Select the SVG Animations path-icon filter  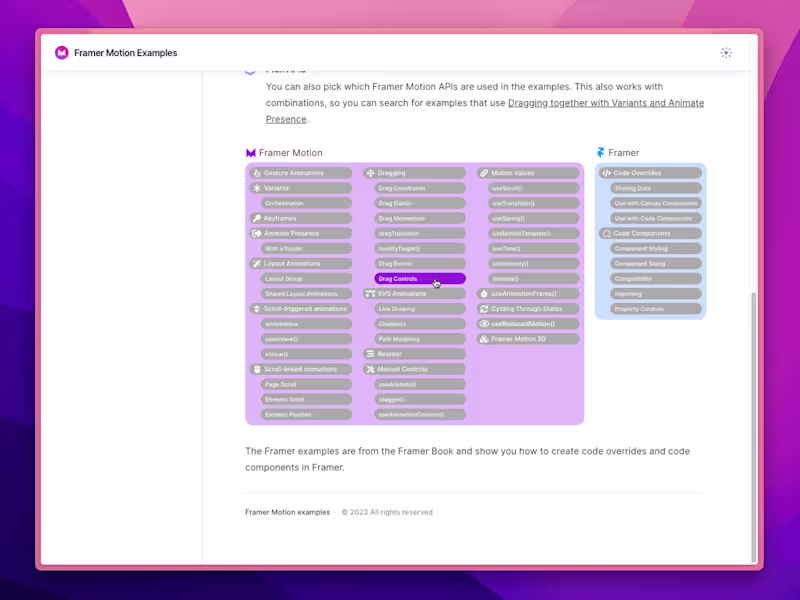point(414,293)
